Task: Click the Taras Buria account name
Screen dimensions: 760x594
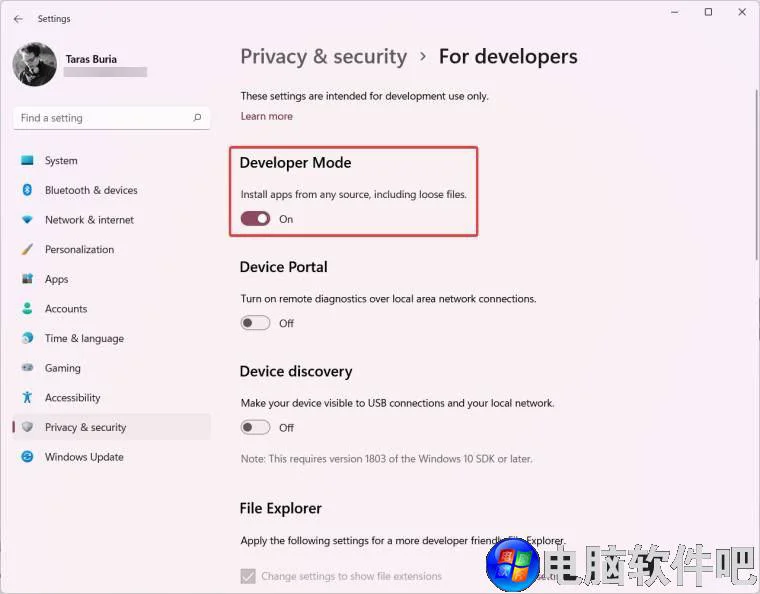Action: pyautogui.click(x=91, y=59)
